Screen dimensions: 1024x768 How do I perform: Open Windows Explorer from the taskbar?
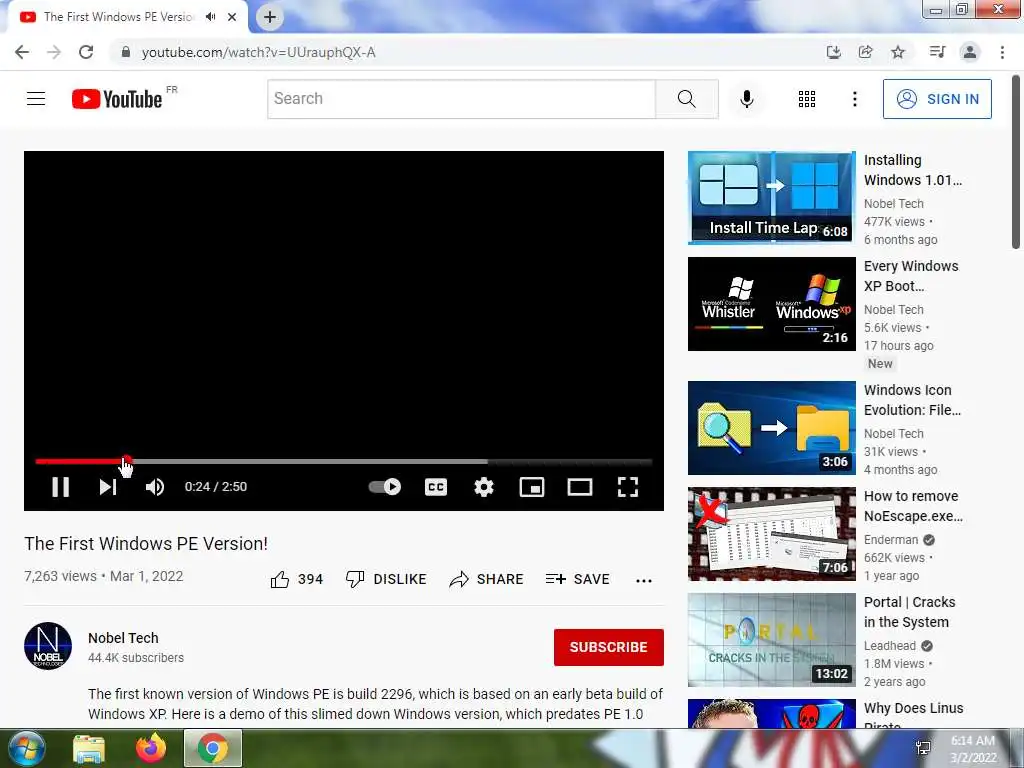pyautogui.click(x=89, y=748)
